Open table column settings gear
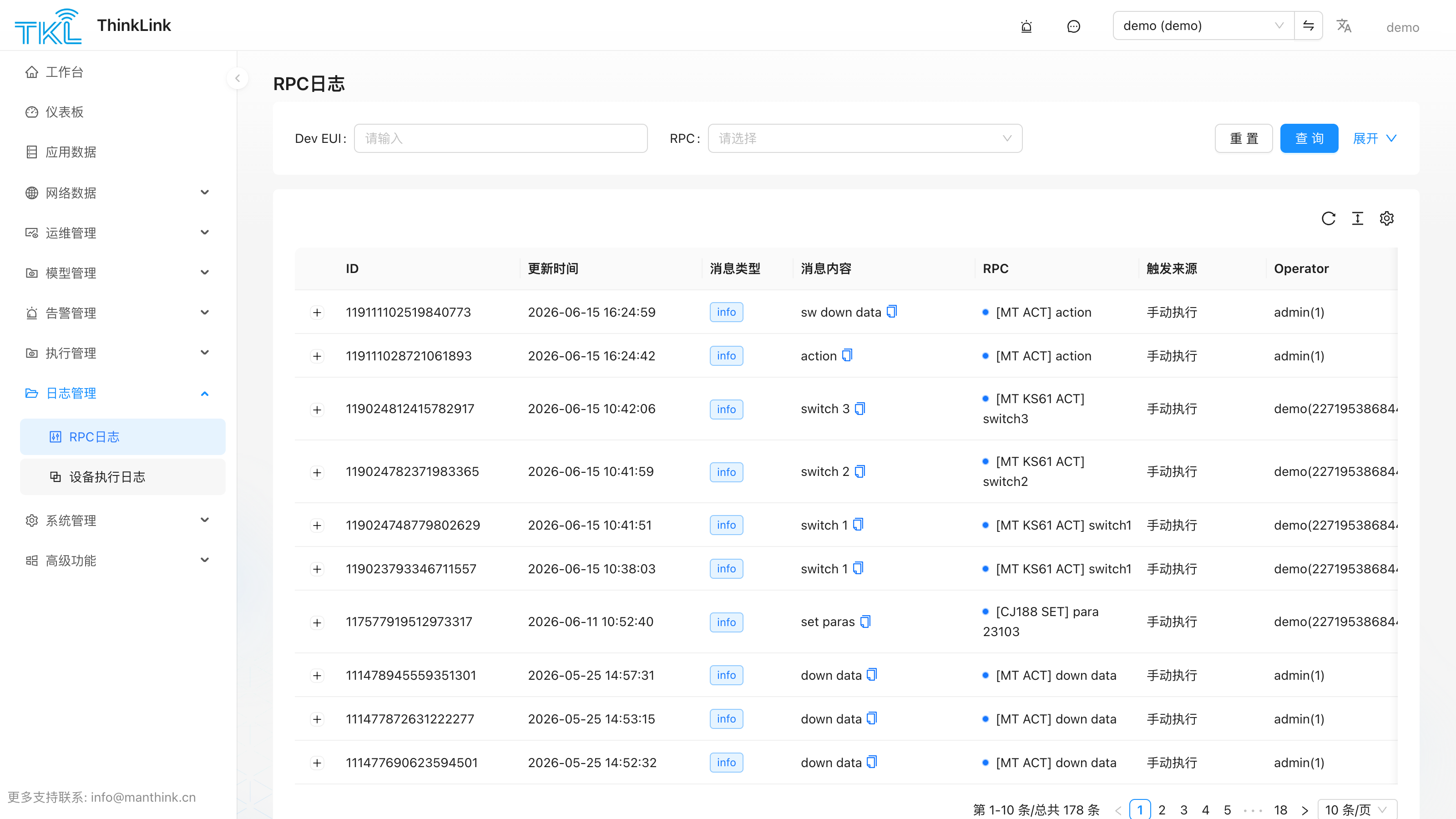 pyautogui.click(x=1386, y=218)
